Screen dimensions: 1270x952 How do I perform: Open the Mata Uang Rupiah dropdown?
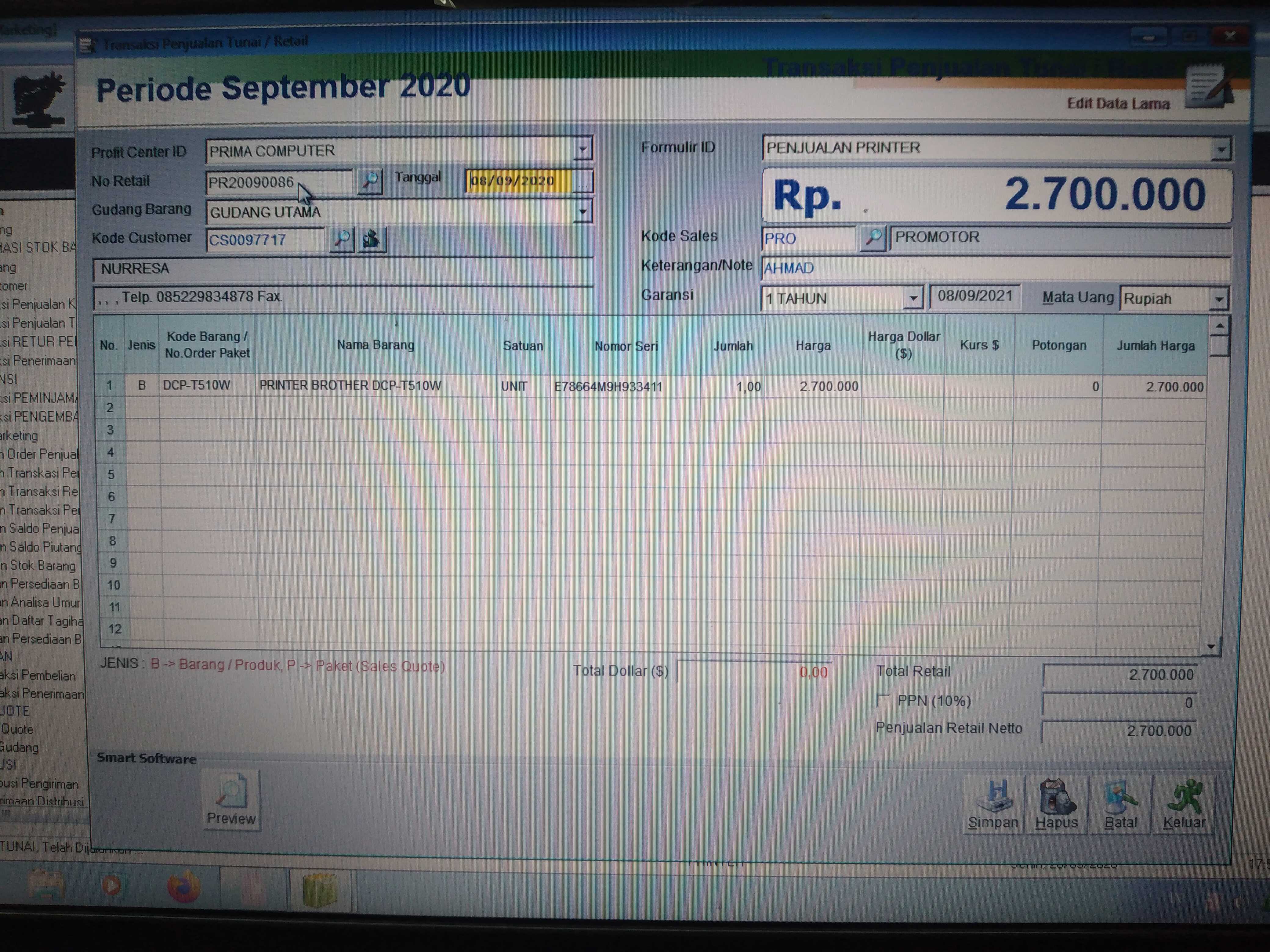[x=1219, y=299]
